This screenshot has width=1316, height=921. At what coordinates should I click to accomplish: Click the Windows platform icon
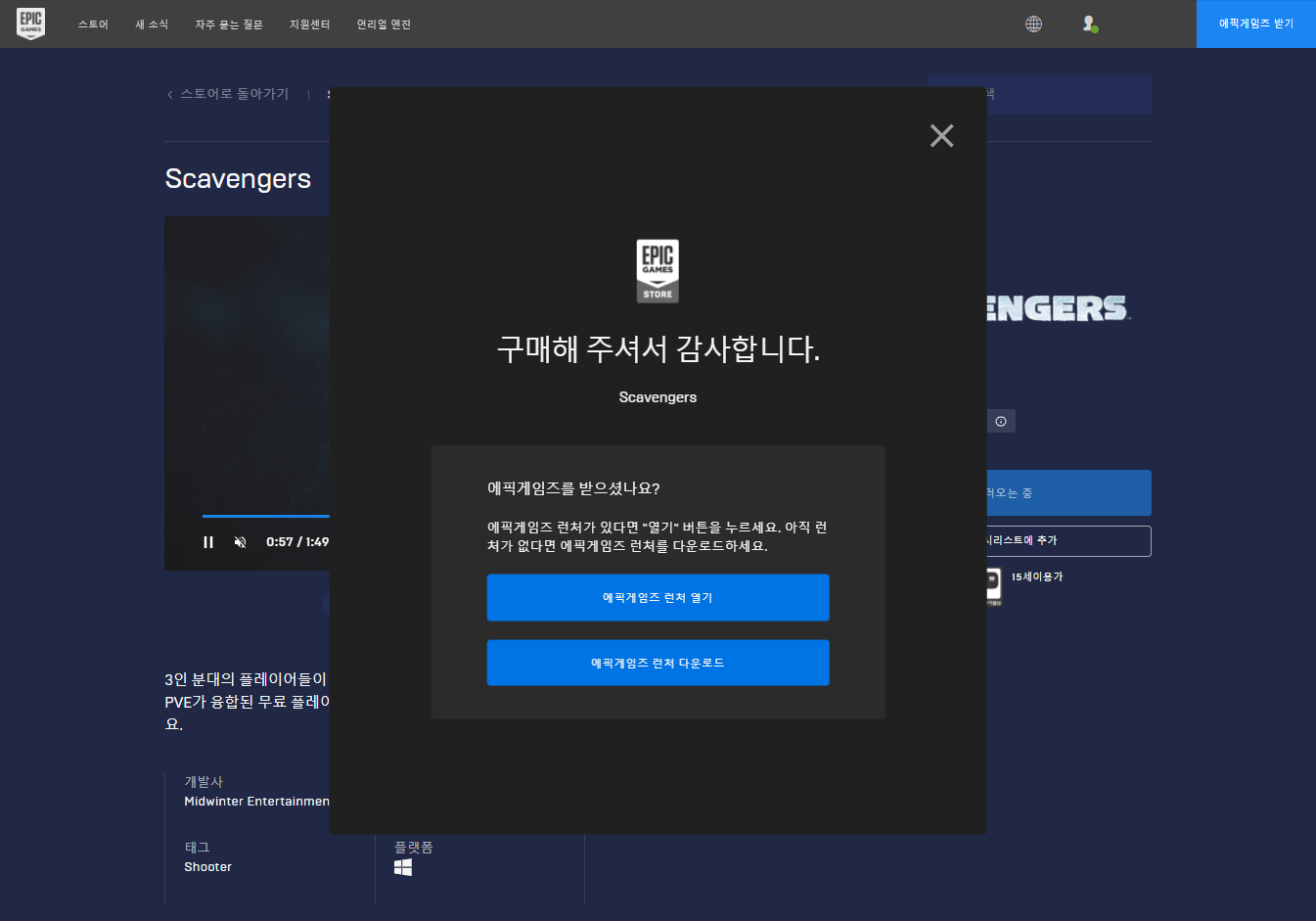403,868
